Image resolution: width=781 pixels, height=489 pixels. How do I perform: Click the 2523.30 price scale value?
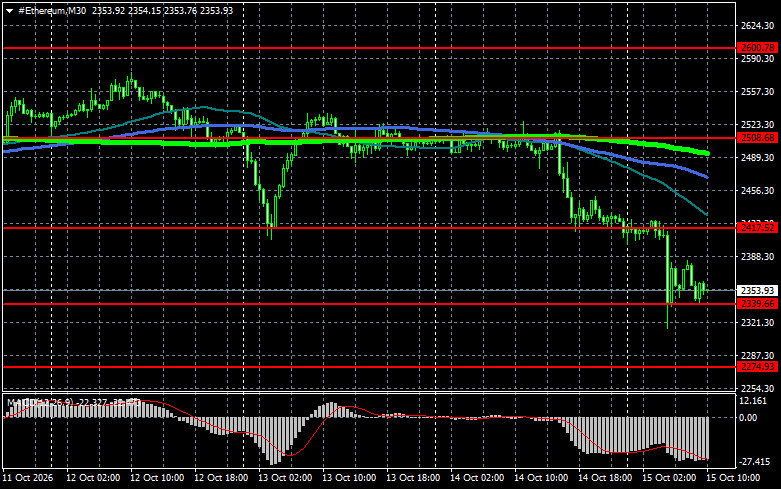point(758,124)
